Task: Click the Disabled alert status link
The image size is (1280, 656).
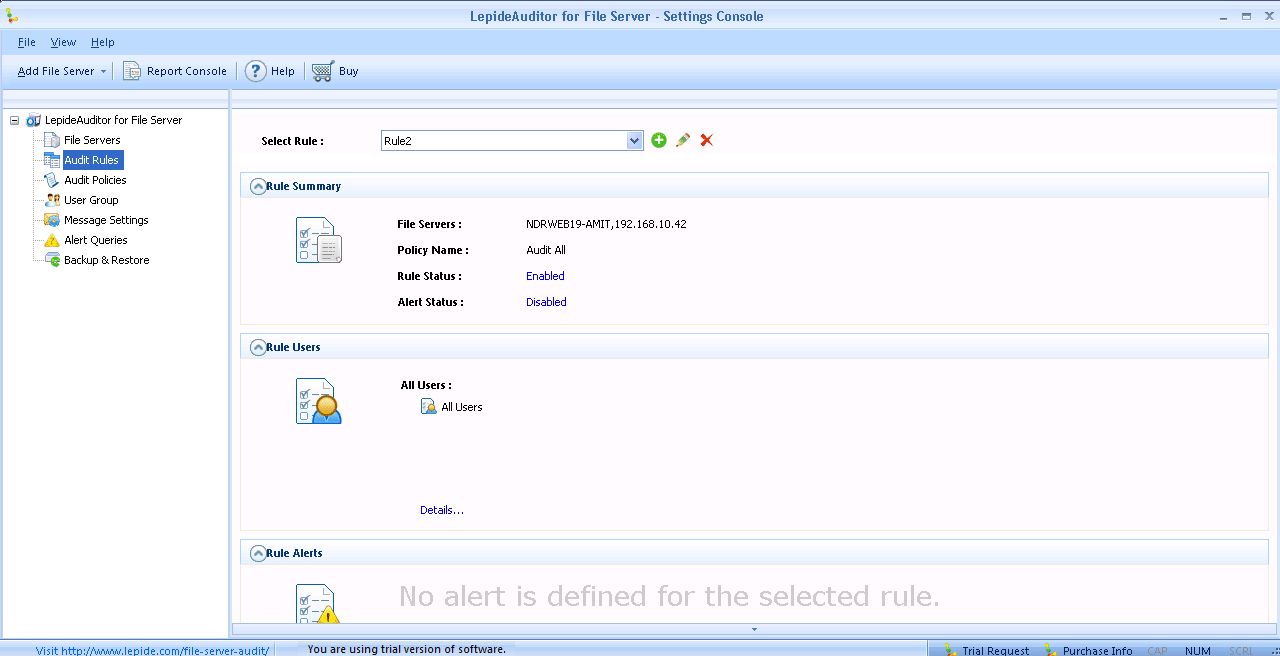Action: pyautogui.click(x=546, y=302)
